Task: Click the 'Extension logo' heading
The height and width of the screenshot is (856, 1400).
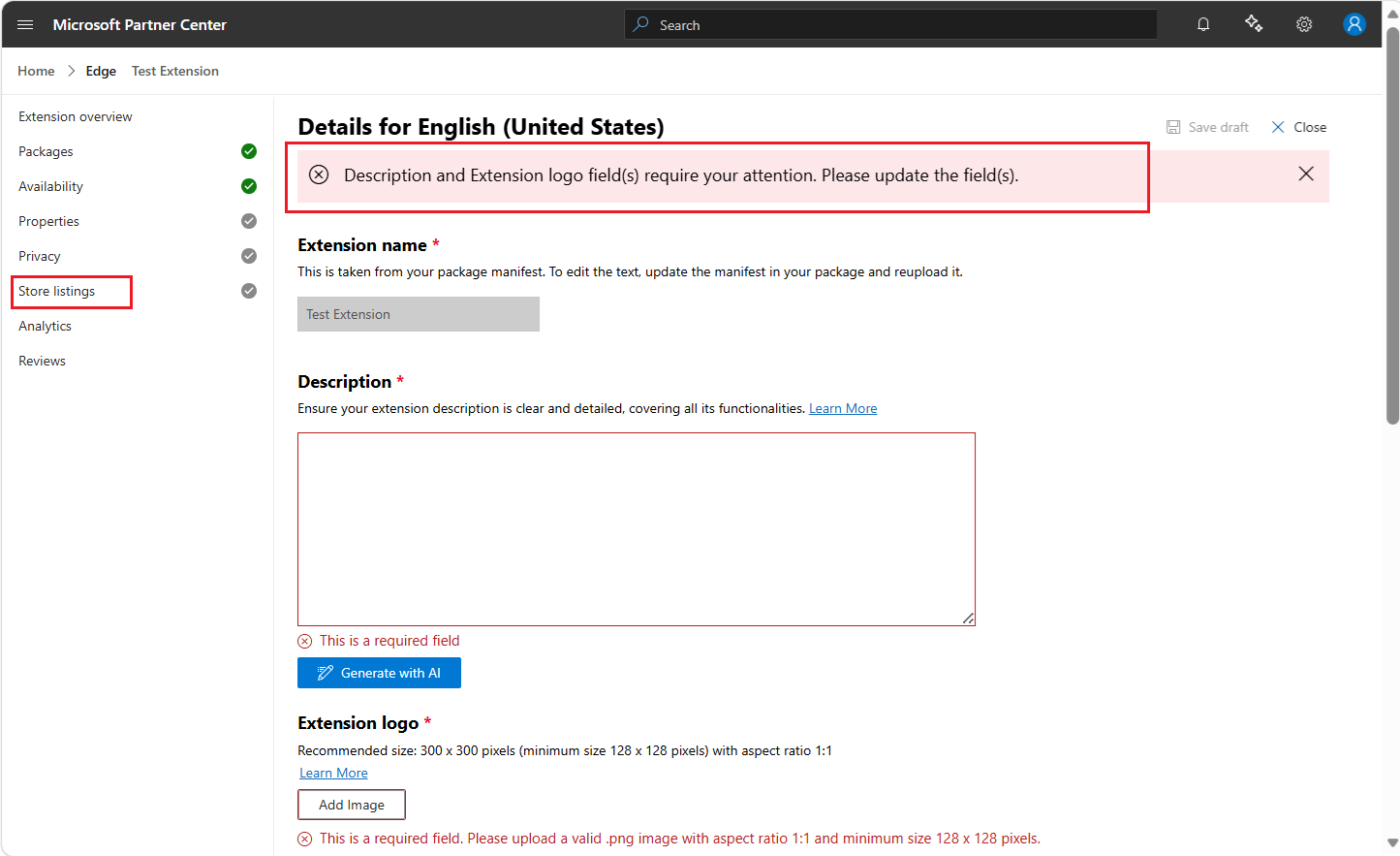Action: click(358, 723)
